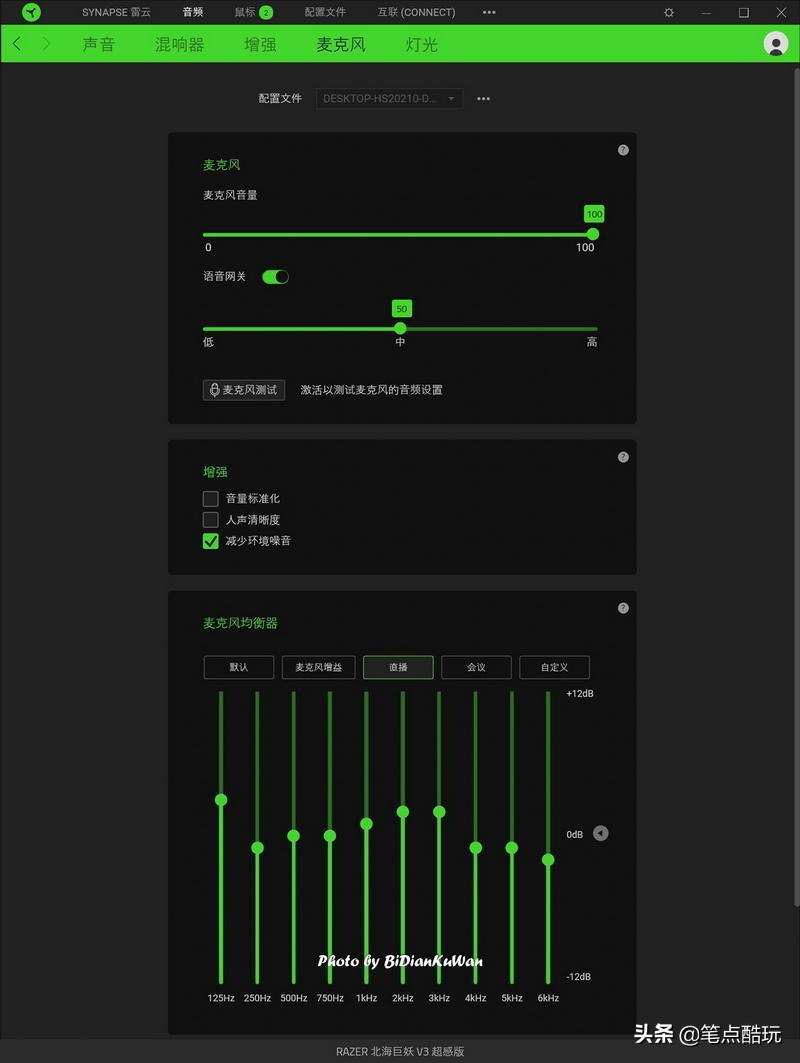
Task: Lower the 麦克风音量 slider
Action: pos(593,233)
